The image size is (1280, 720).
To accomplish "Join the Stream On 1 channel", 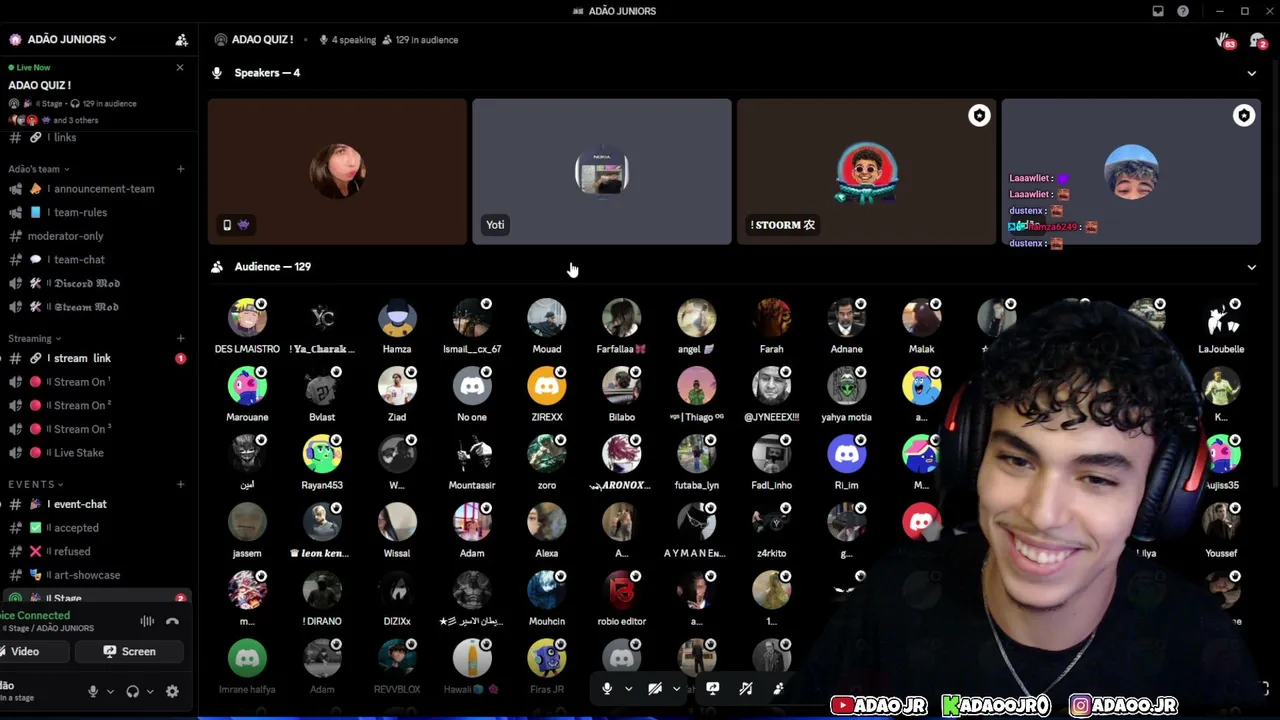I will [x=97, y=382].
